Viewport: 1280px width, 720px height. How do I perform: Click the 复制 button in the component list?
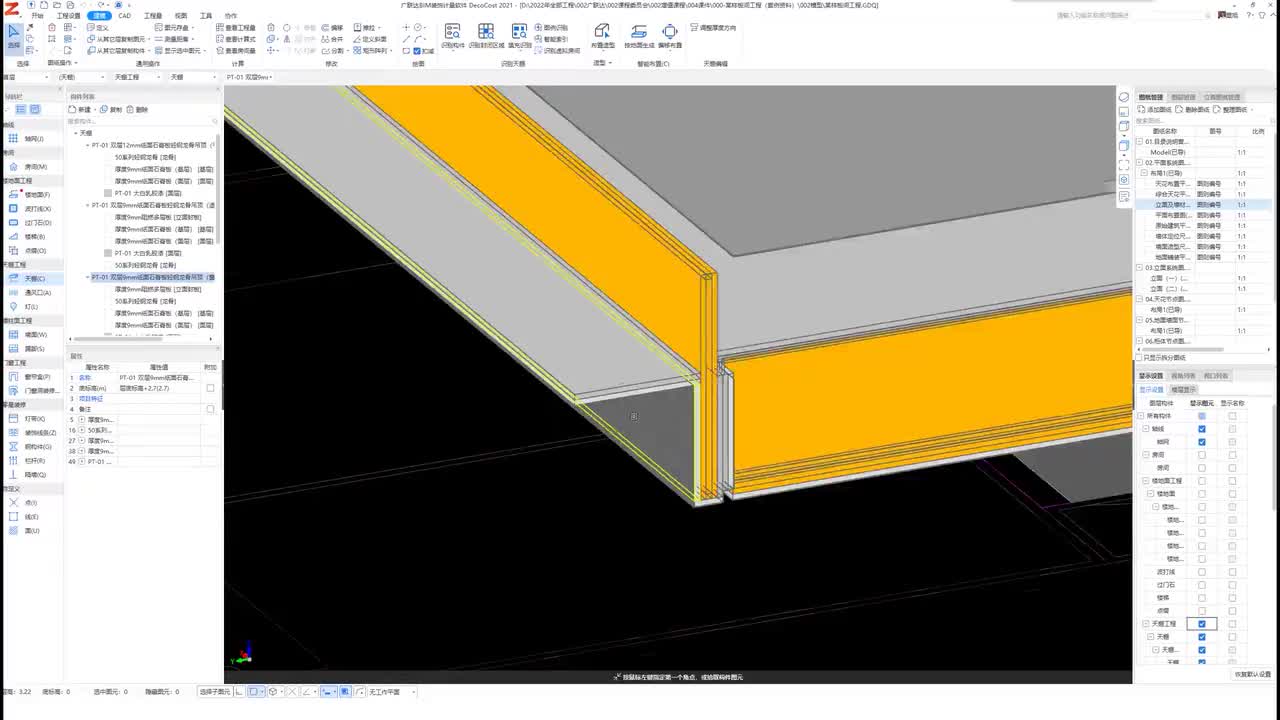click(111, 109)
